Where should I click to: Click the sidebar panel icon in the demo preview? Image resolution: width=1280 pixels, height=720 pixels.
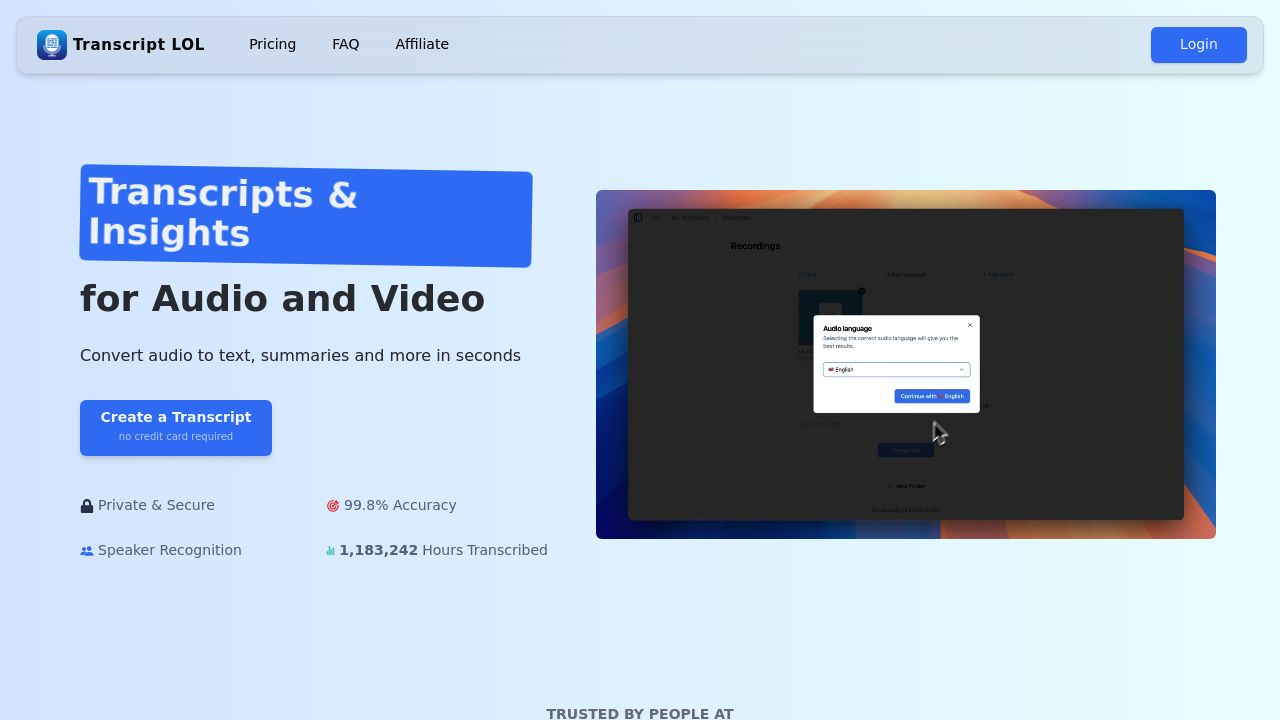pos(638,217)
